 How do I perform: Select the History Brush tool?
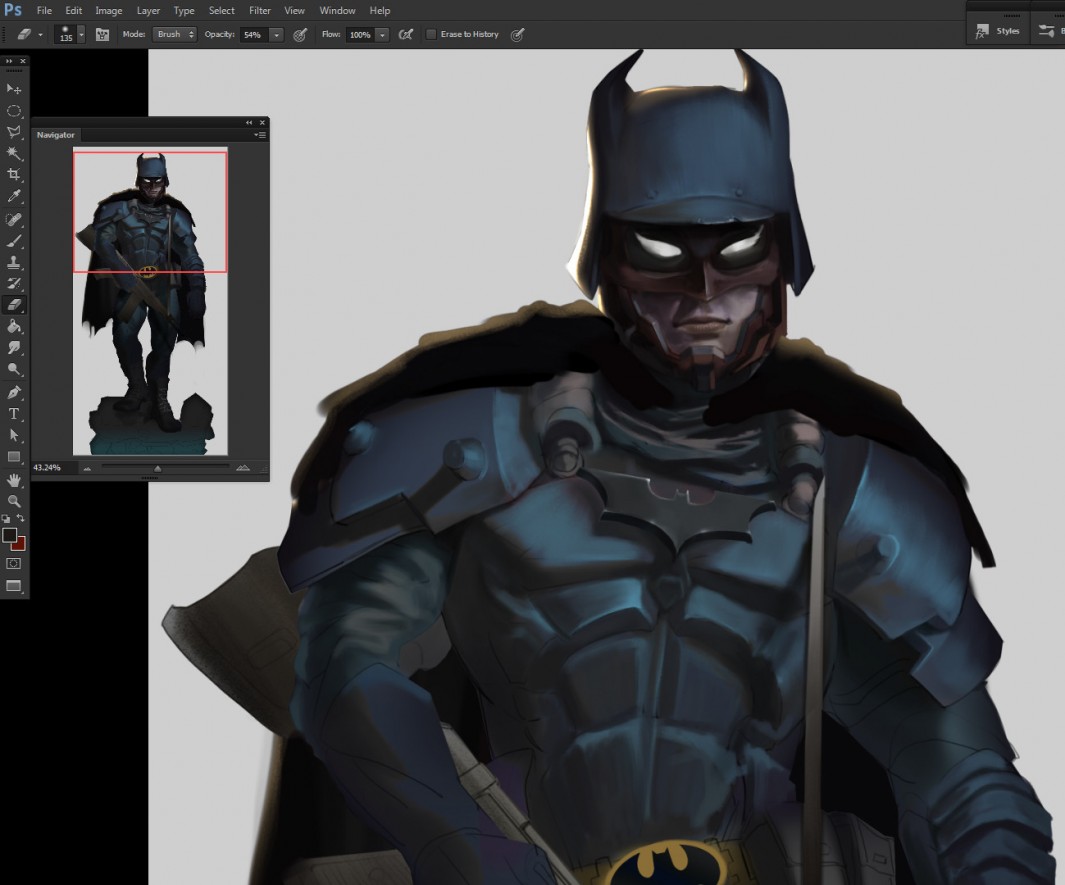click(x=14, y=283)
